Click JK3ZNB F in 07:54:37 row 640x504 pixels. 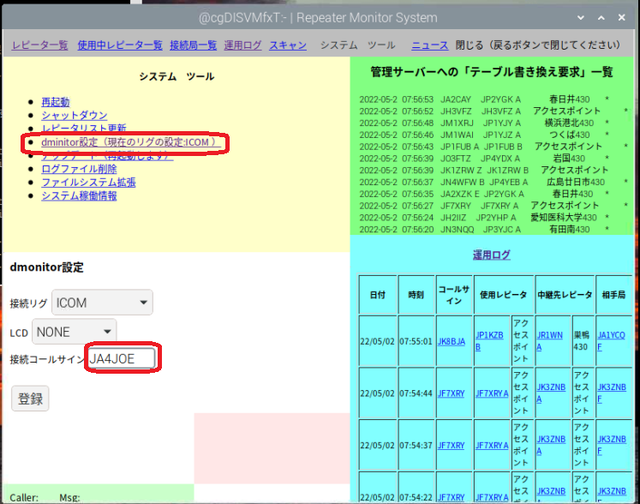point(611,445)
